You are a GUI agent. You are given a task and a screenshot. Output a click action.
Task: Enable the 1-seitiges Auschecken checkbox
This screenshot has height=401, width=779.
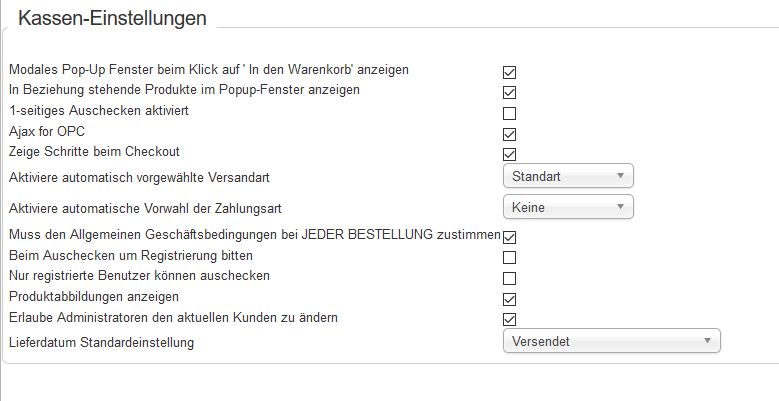click(x=509, y=114)
